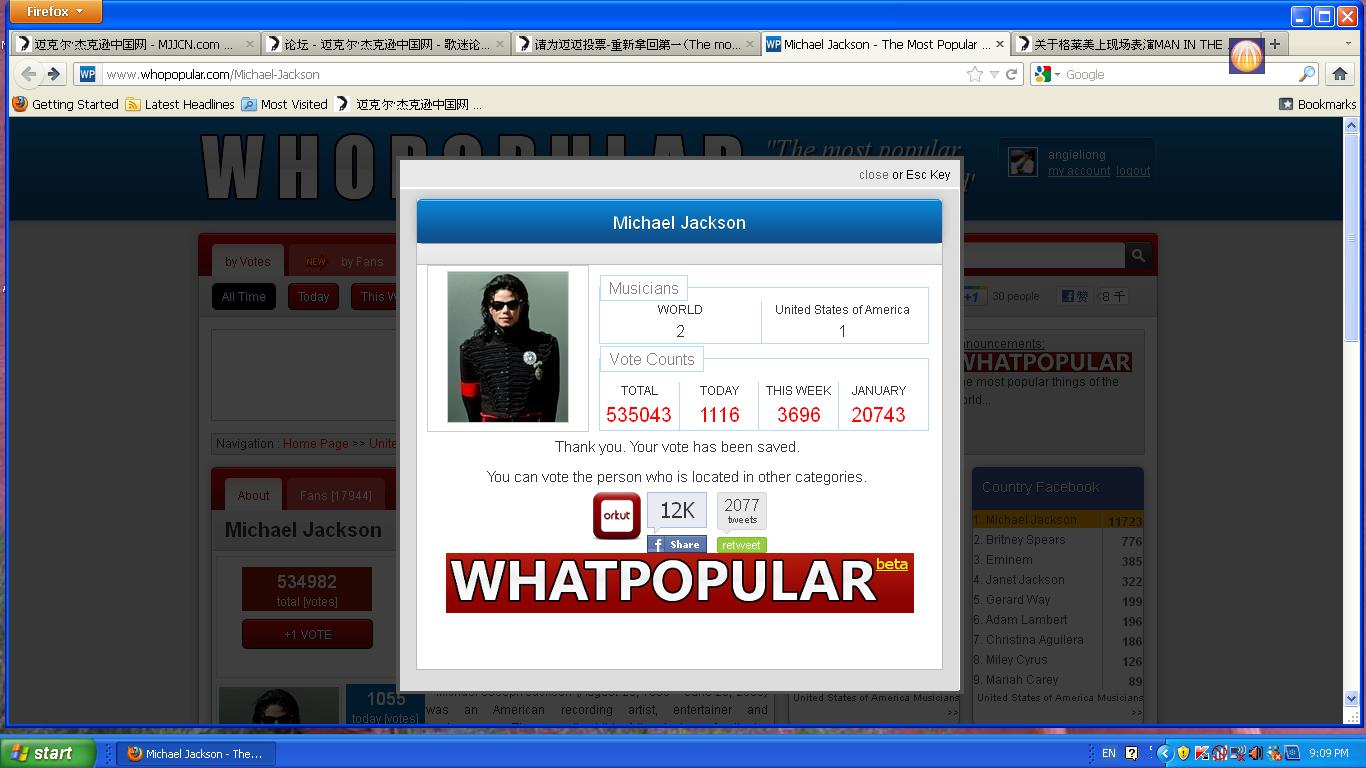Click the Firefox home icon

click(x=1339, y=74)
